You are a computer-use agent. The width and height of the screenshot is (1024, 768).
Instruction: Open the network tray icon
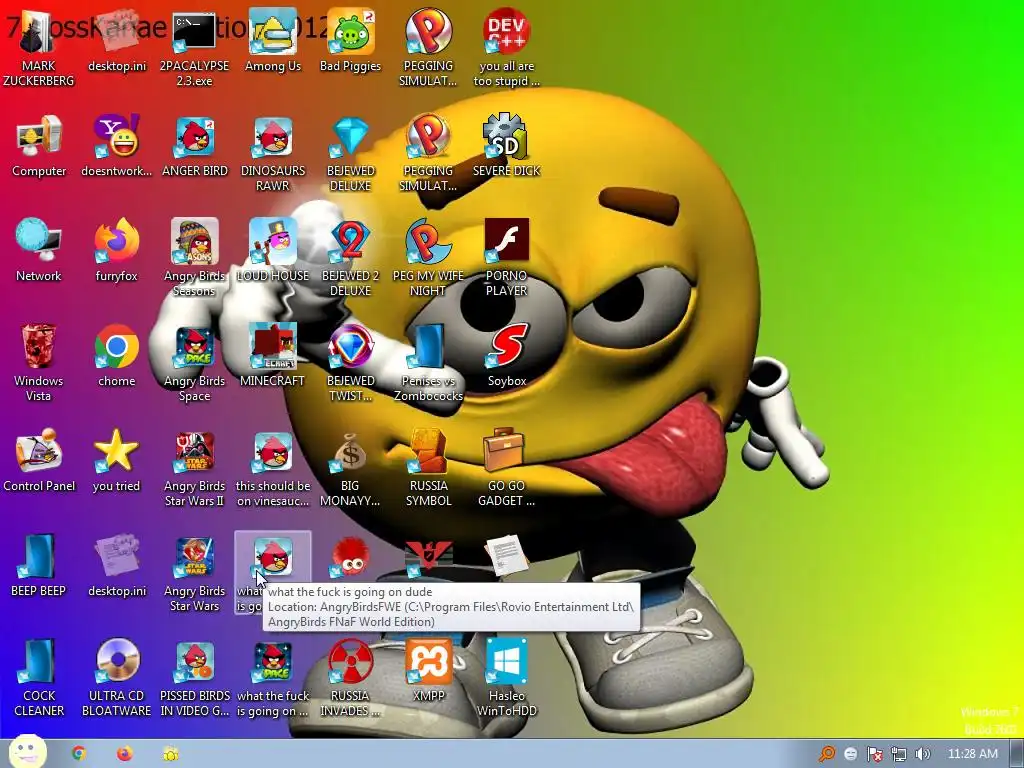pos(899,754)
